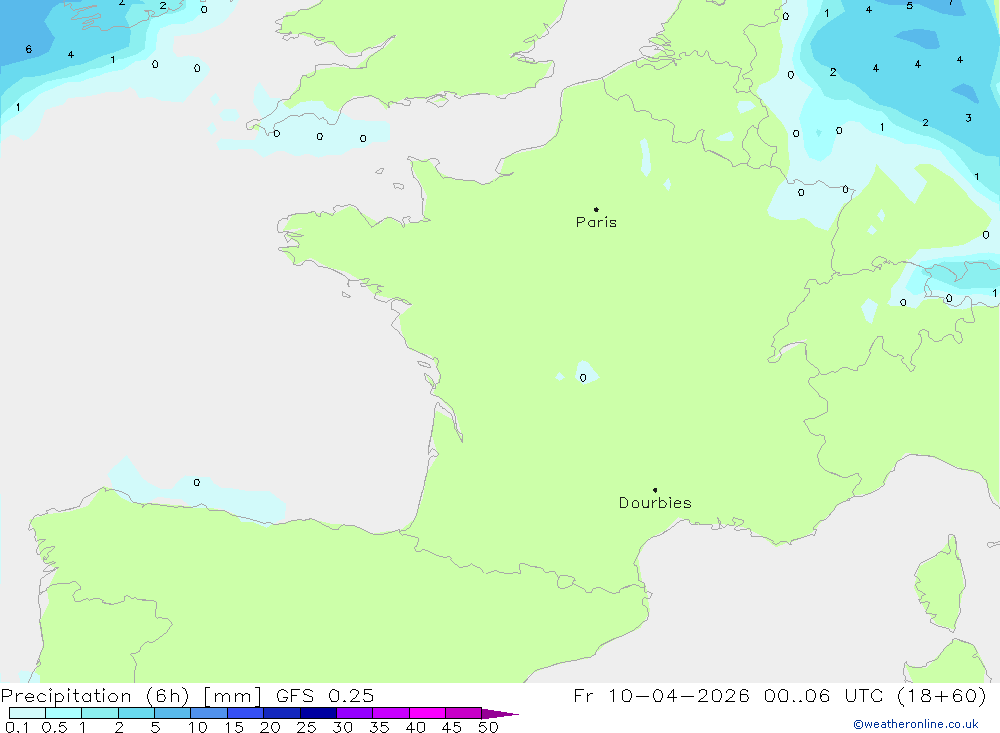Click the '25' legend label

coord(306,727)
